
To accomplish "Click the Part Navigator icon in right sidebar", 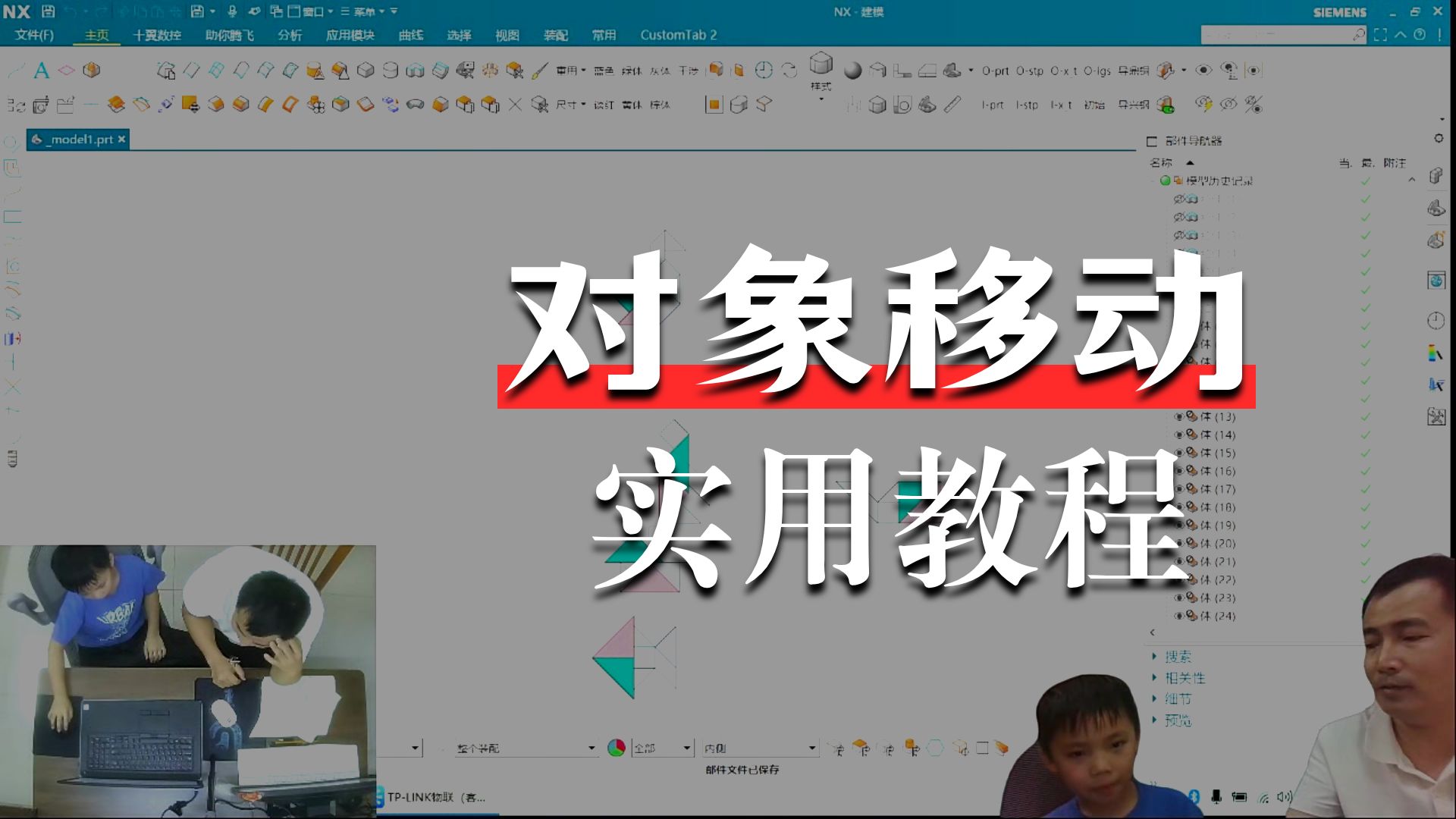I will click(x=1436, y=176).
